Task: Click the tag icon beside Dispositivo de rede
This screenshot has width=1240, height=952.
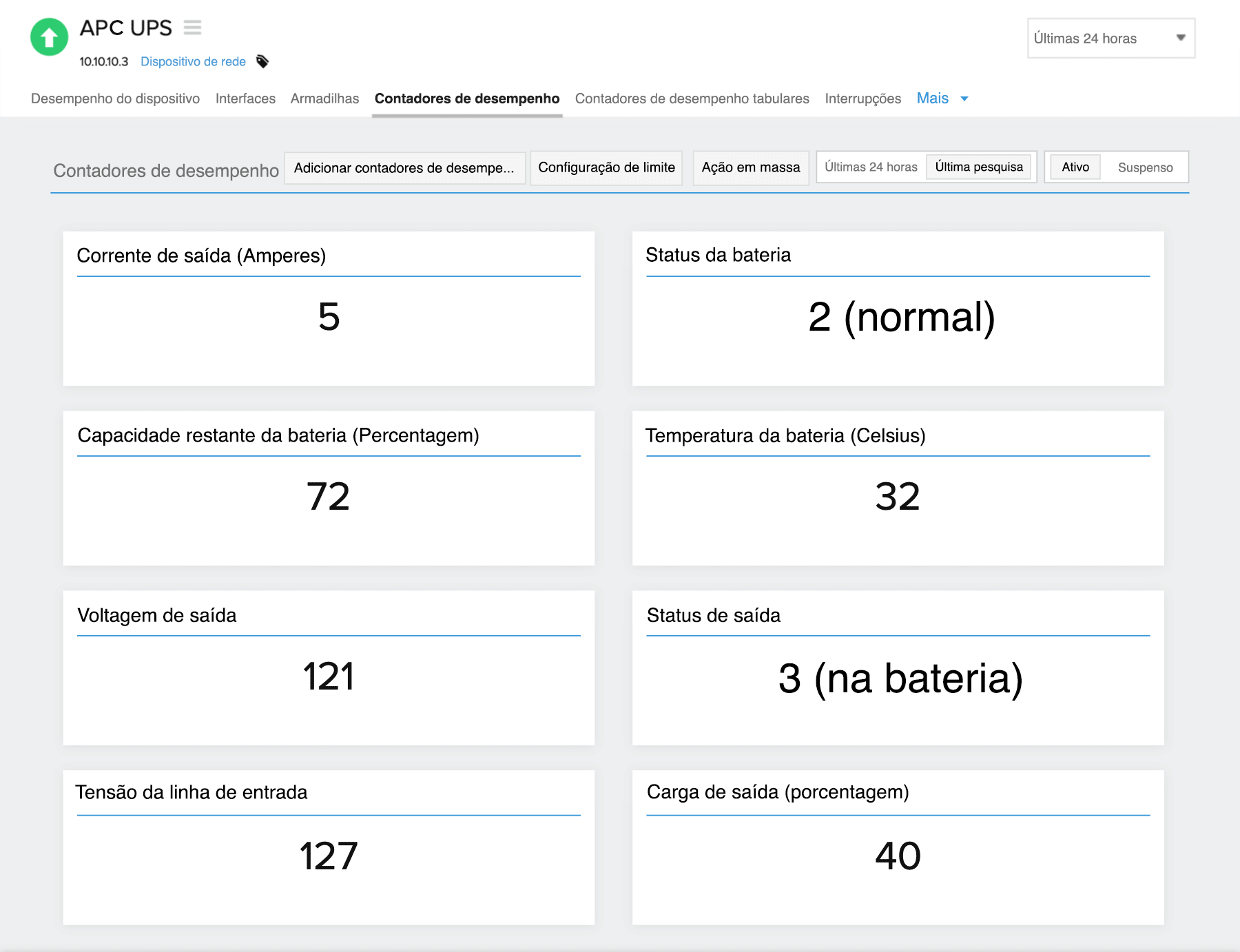Action: point(262,61)
